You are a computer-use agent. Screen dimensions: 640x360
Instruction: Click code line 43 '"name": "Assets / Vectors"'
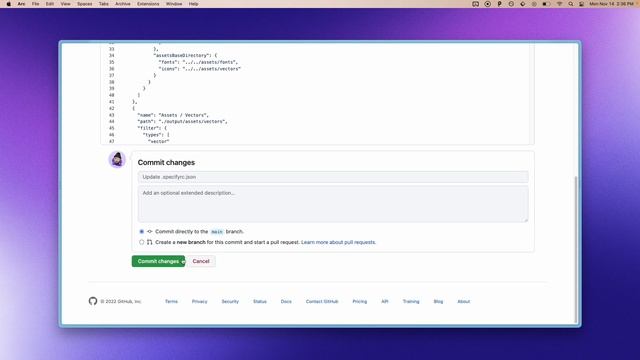[x=173, y=115]
